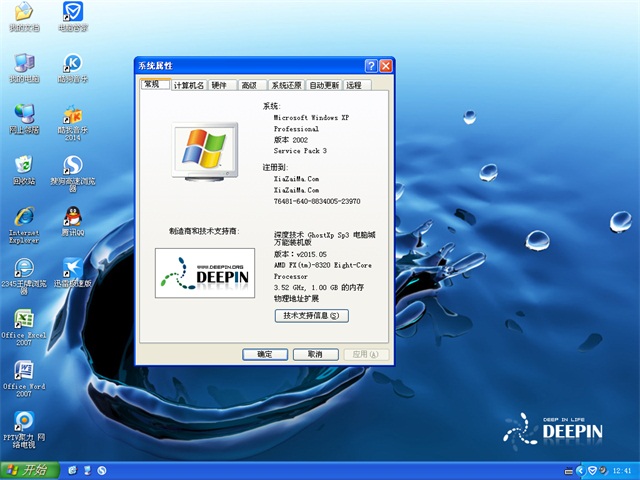Switch to the 硬件 tab

pos(220,86)
